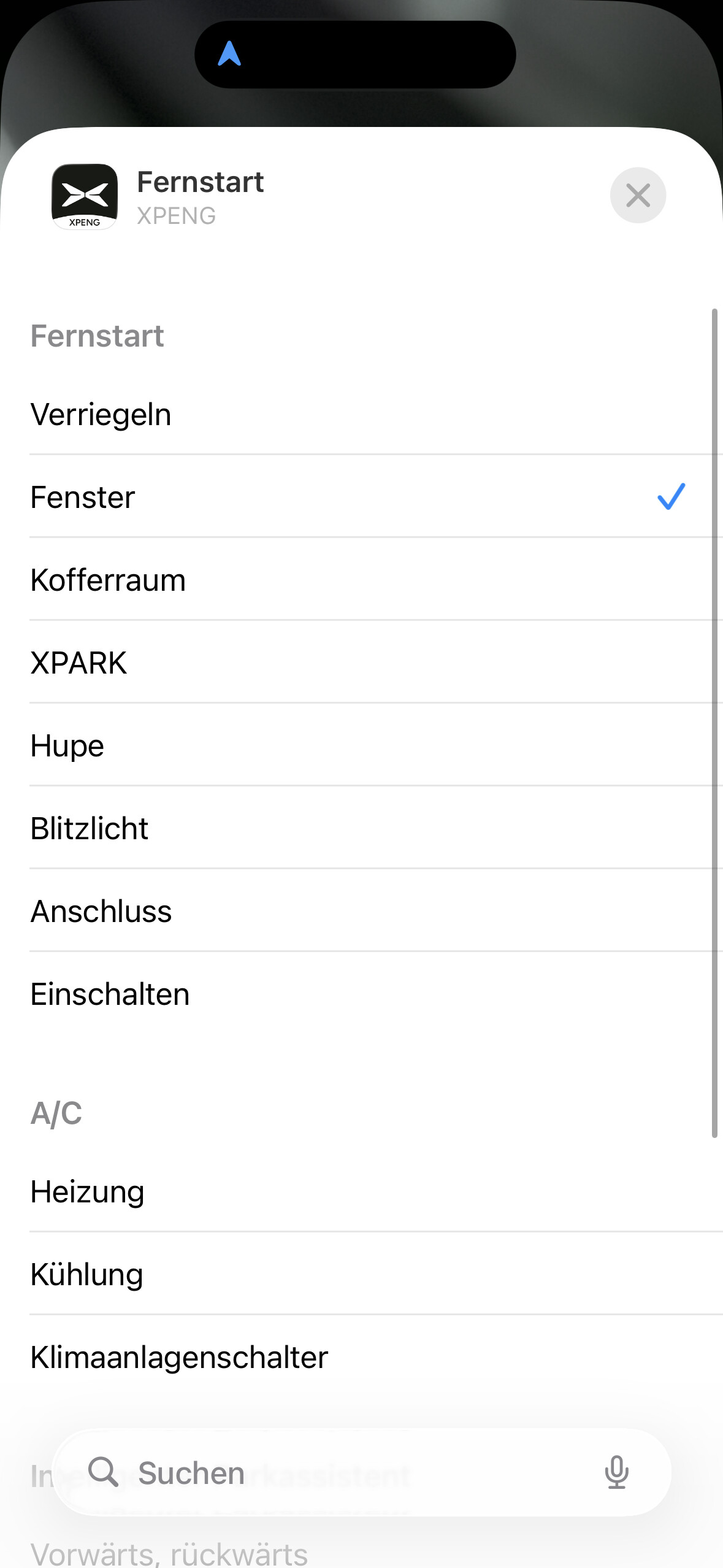Pick the Hupe action
Screen dimensions: 723x1568
tap(67, 746)
